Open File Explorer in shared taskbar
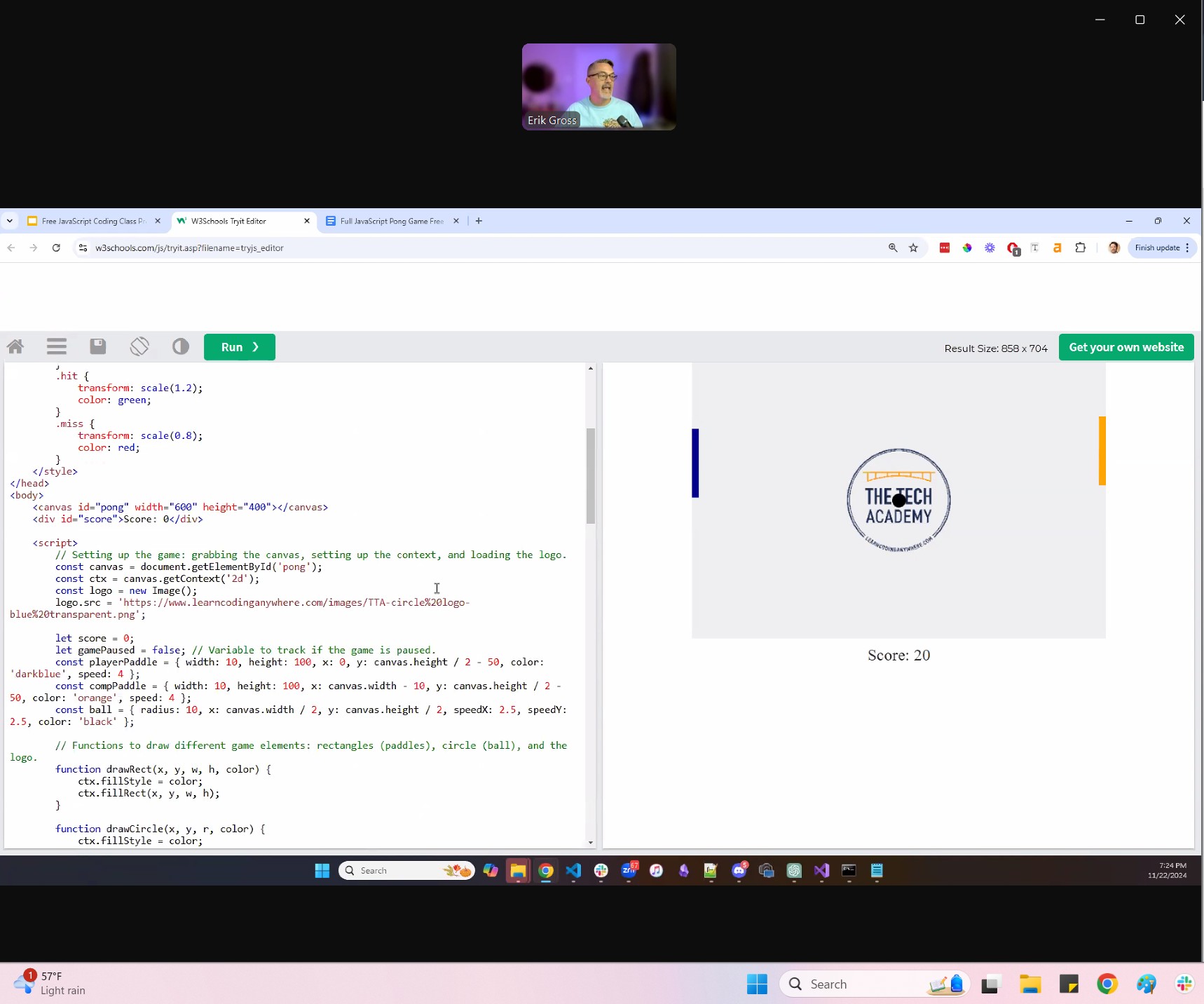Screen dimensions: 1204x1004 [518, 871]
